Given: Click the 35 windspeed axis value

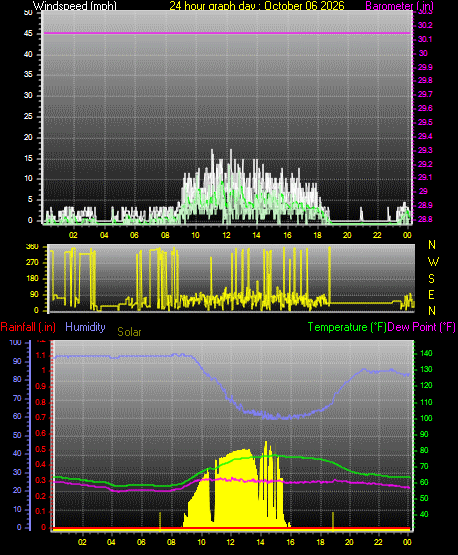Looking at the screenshot, I should 28,74.
